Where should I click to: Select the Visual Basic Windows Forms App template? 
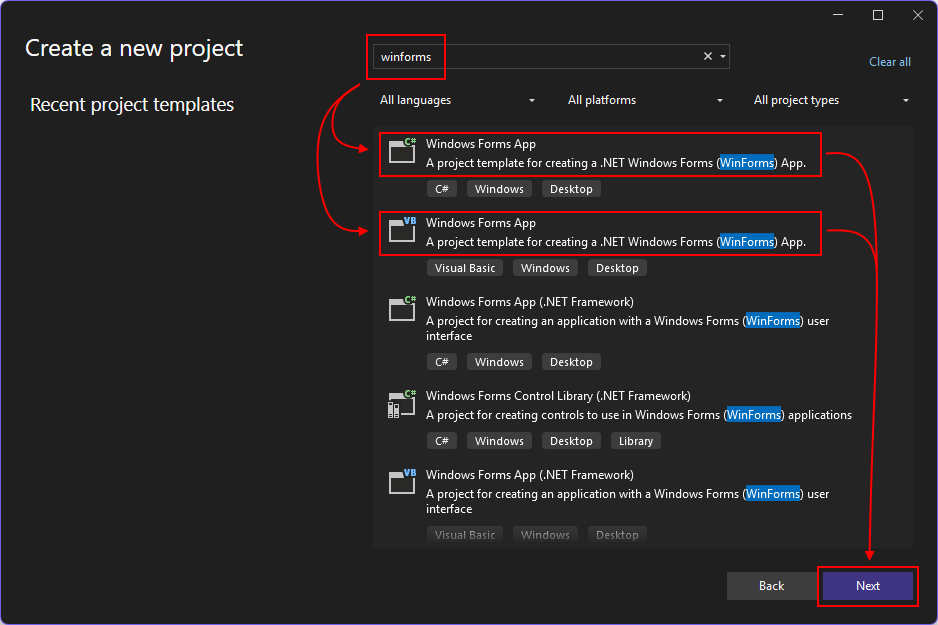click(600, 232)
